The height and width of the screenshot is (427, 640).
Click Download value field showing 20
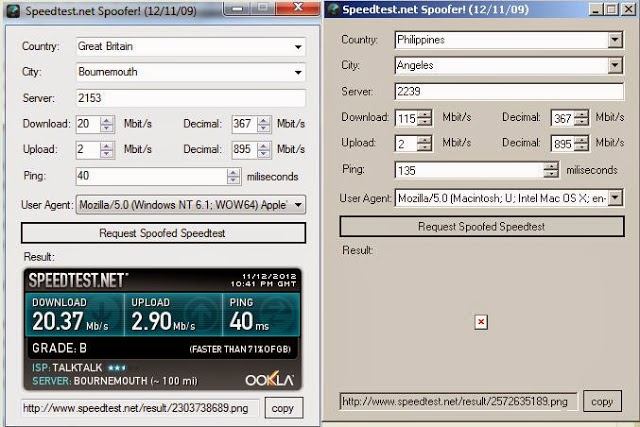(x=88, y=124)
